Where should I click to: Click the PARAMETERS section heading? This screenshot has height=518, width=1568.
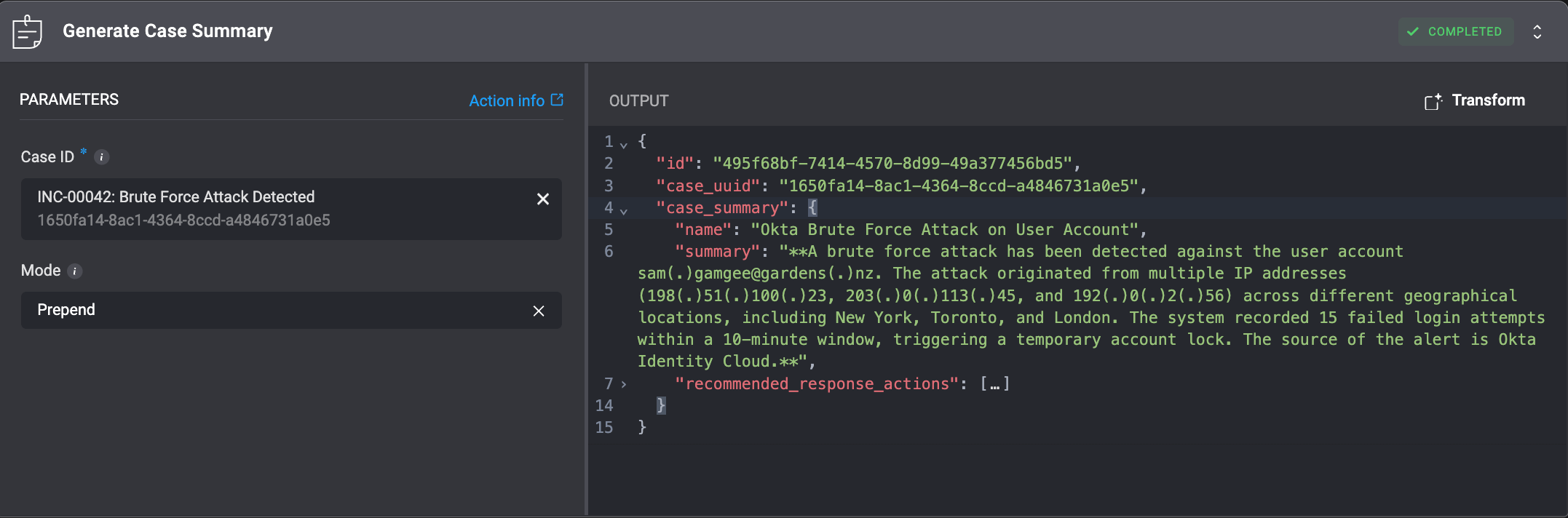(x=69, y=100)
